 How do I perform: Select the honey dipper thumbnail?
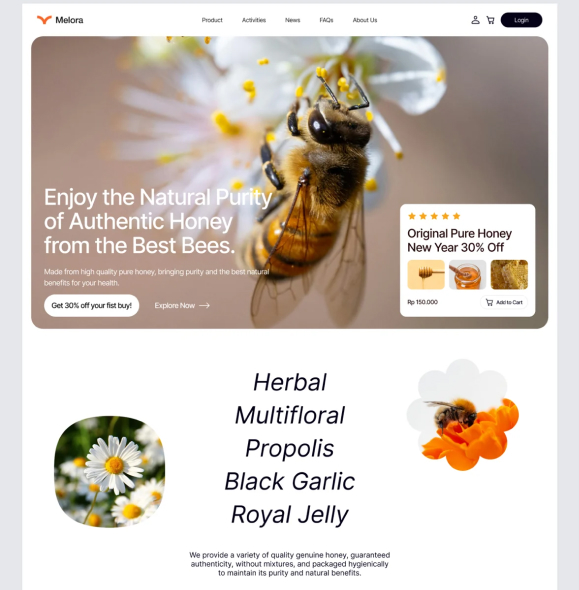point(426,275)
